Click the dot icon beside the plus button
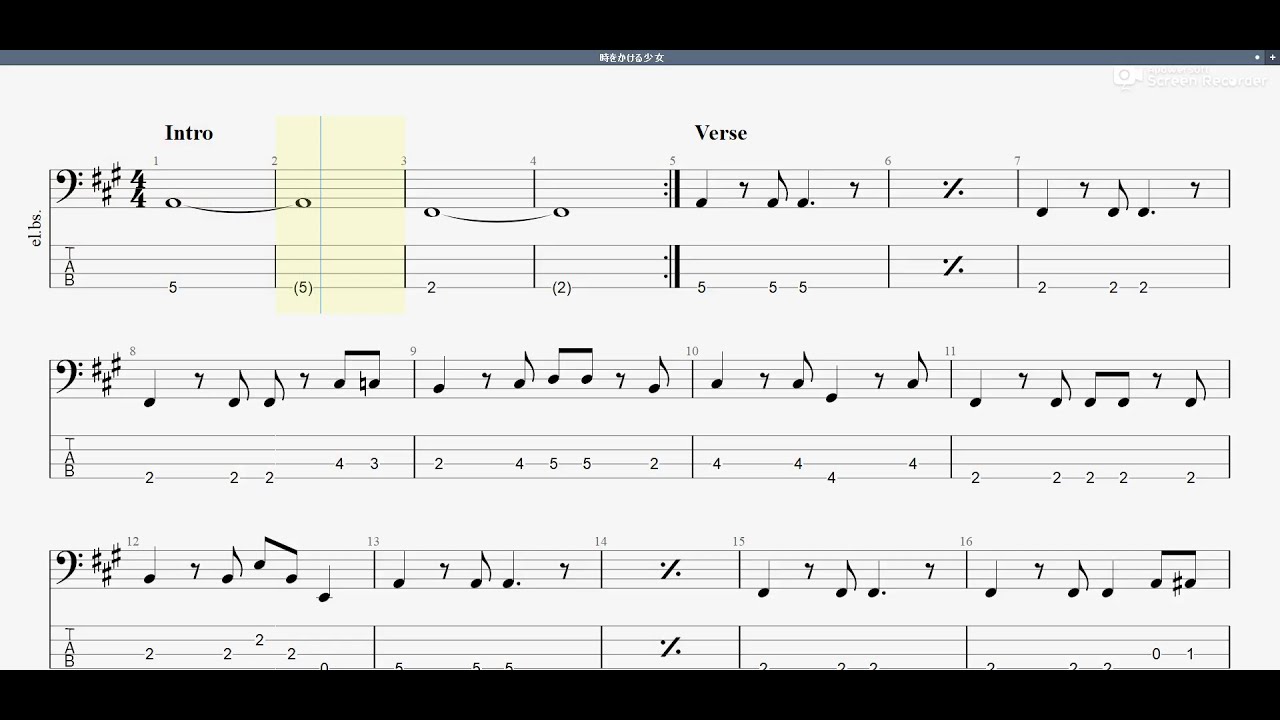 pos(1257,58)
